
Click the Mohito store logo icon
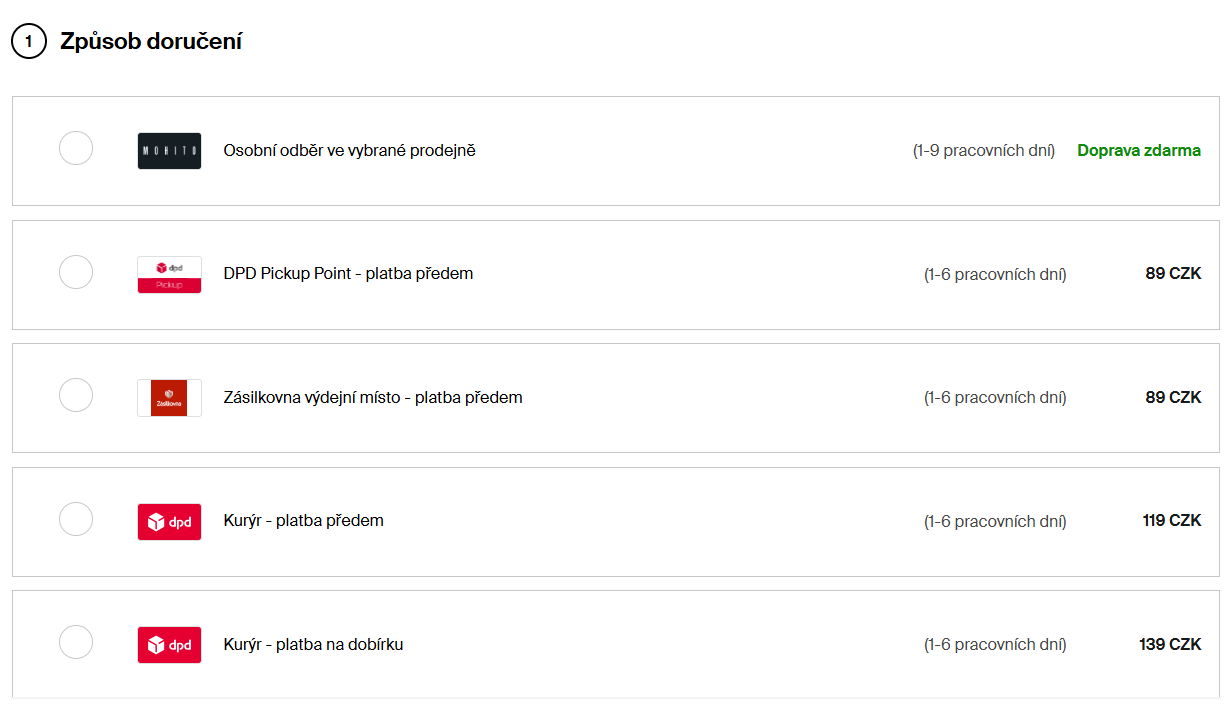pos(169,151)
